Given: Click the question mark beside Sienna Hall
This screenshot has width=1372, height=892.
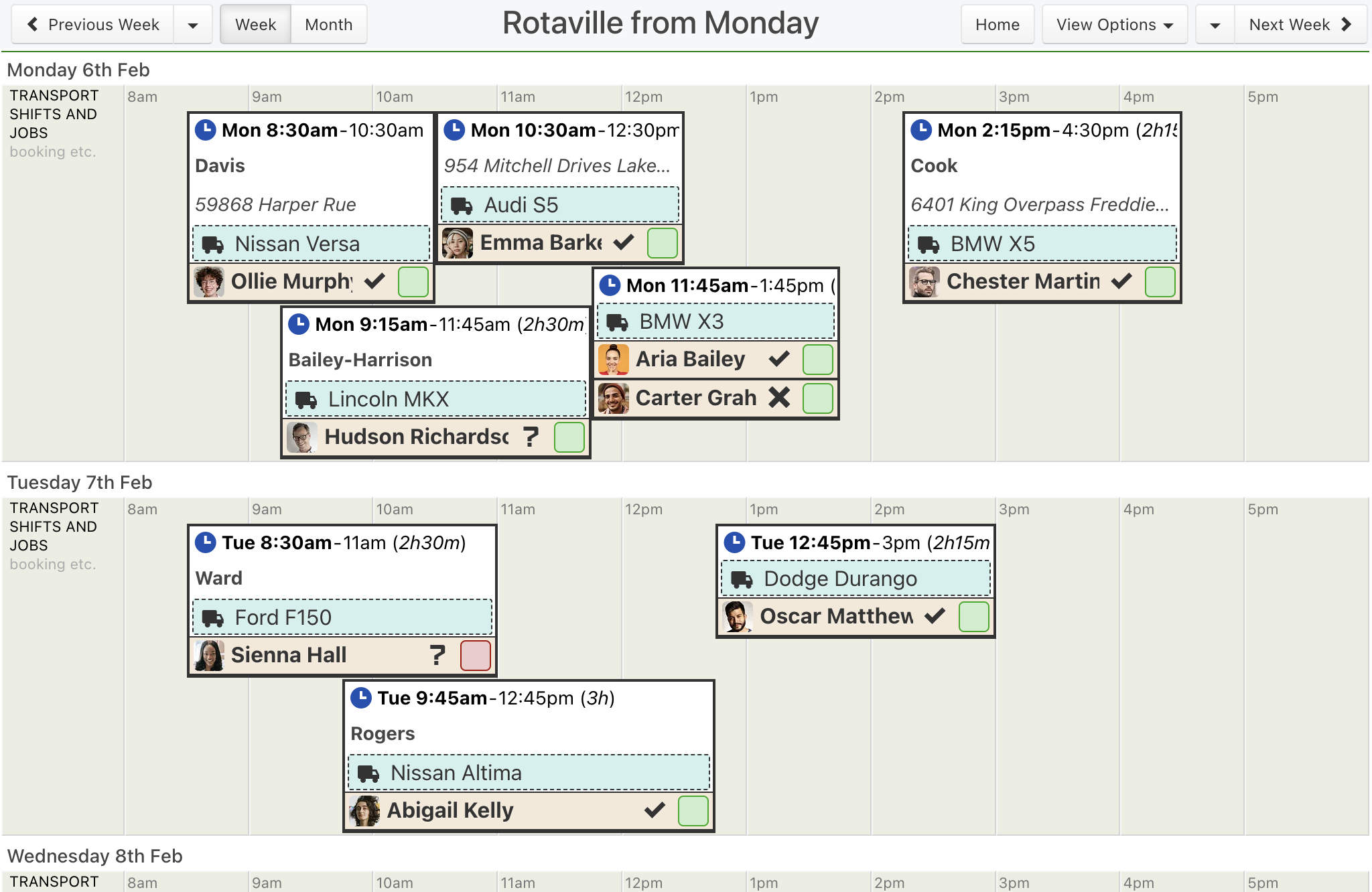Looking at the screenshot, I should pos(437,655).
